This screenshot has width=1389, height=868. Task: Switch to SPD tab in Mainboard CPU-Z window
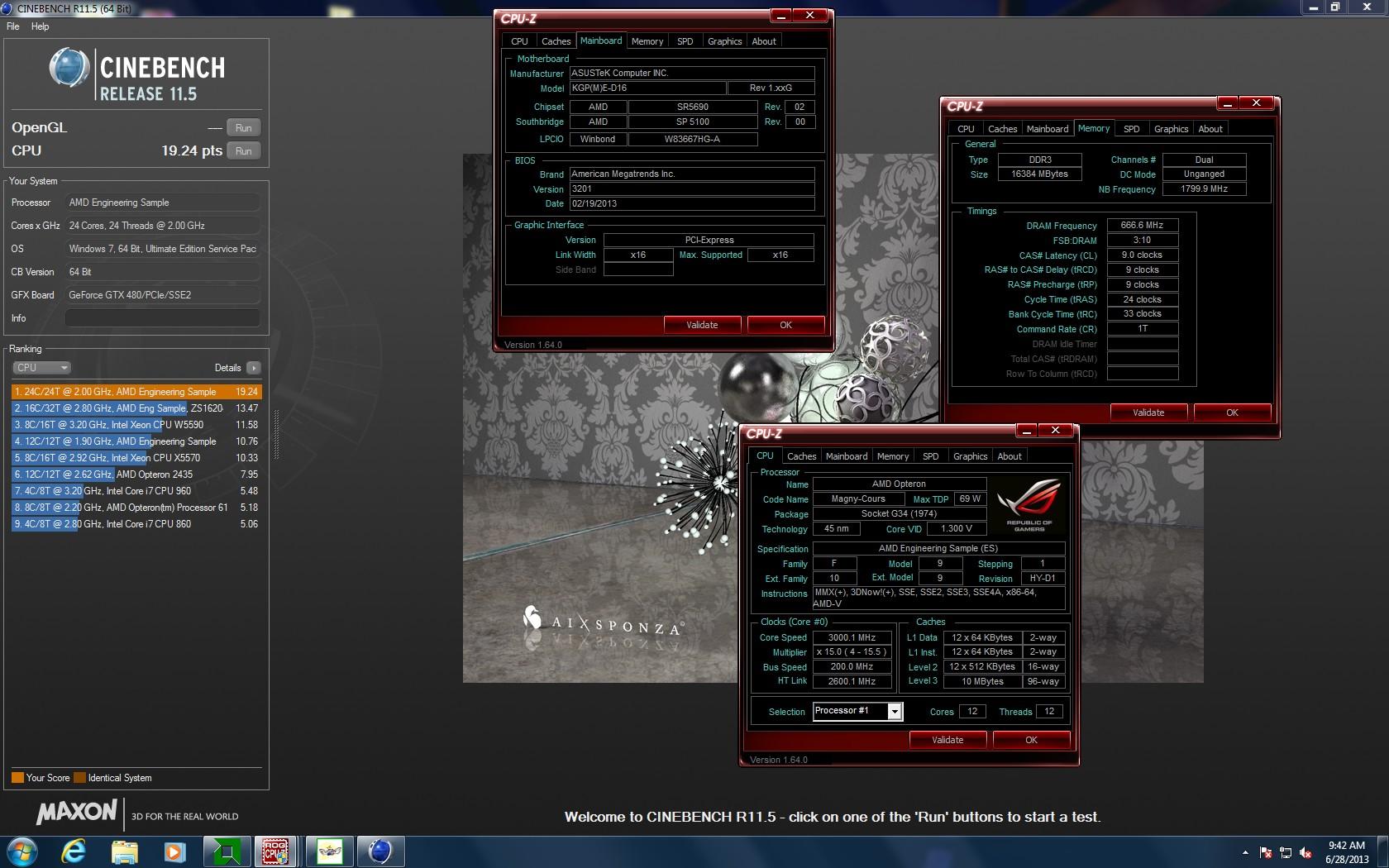pos(685,41)
